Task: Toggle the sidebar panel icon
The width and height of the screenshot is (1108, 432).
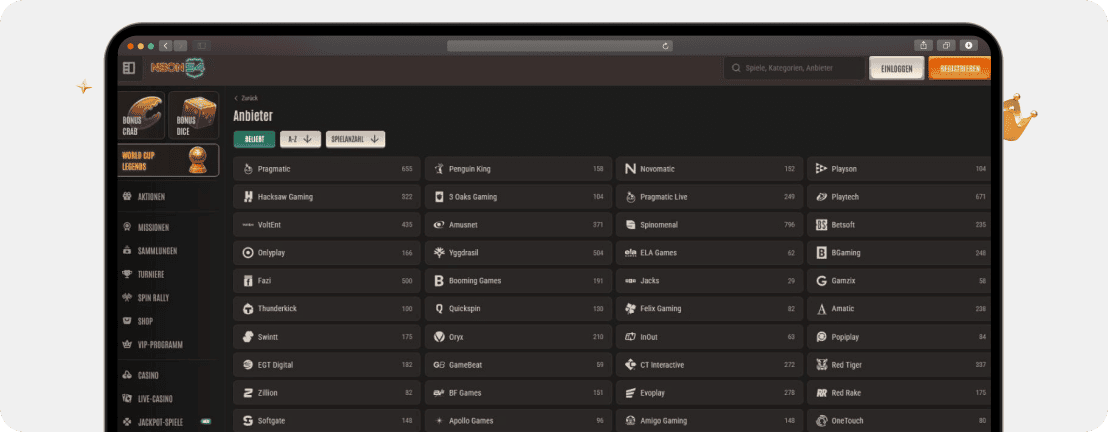Action: 129,69
